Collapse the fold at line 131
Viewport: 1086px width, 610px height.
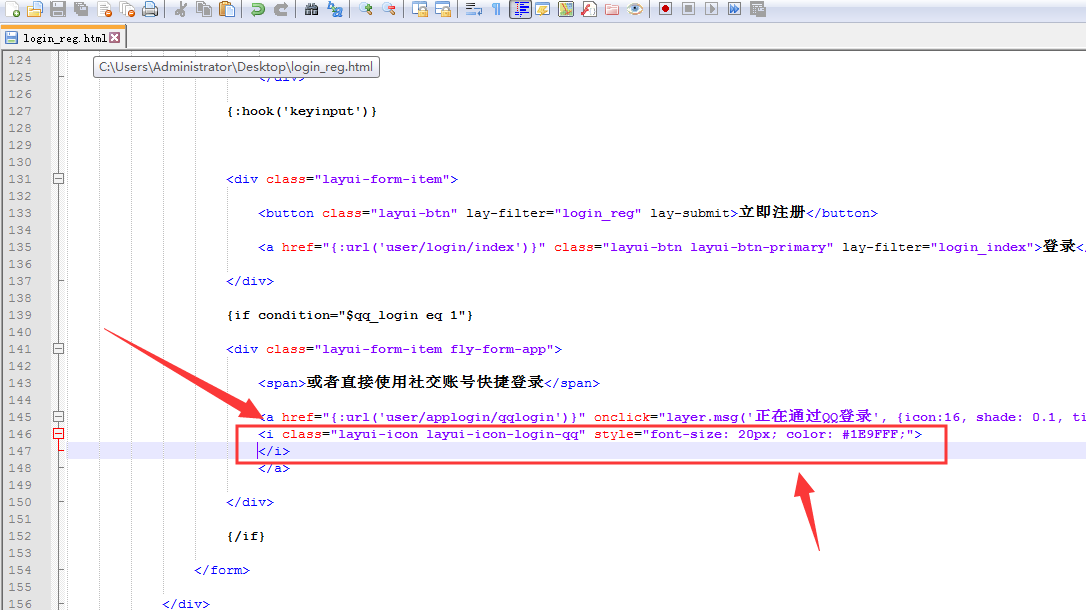click(58, 179)
